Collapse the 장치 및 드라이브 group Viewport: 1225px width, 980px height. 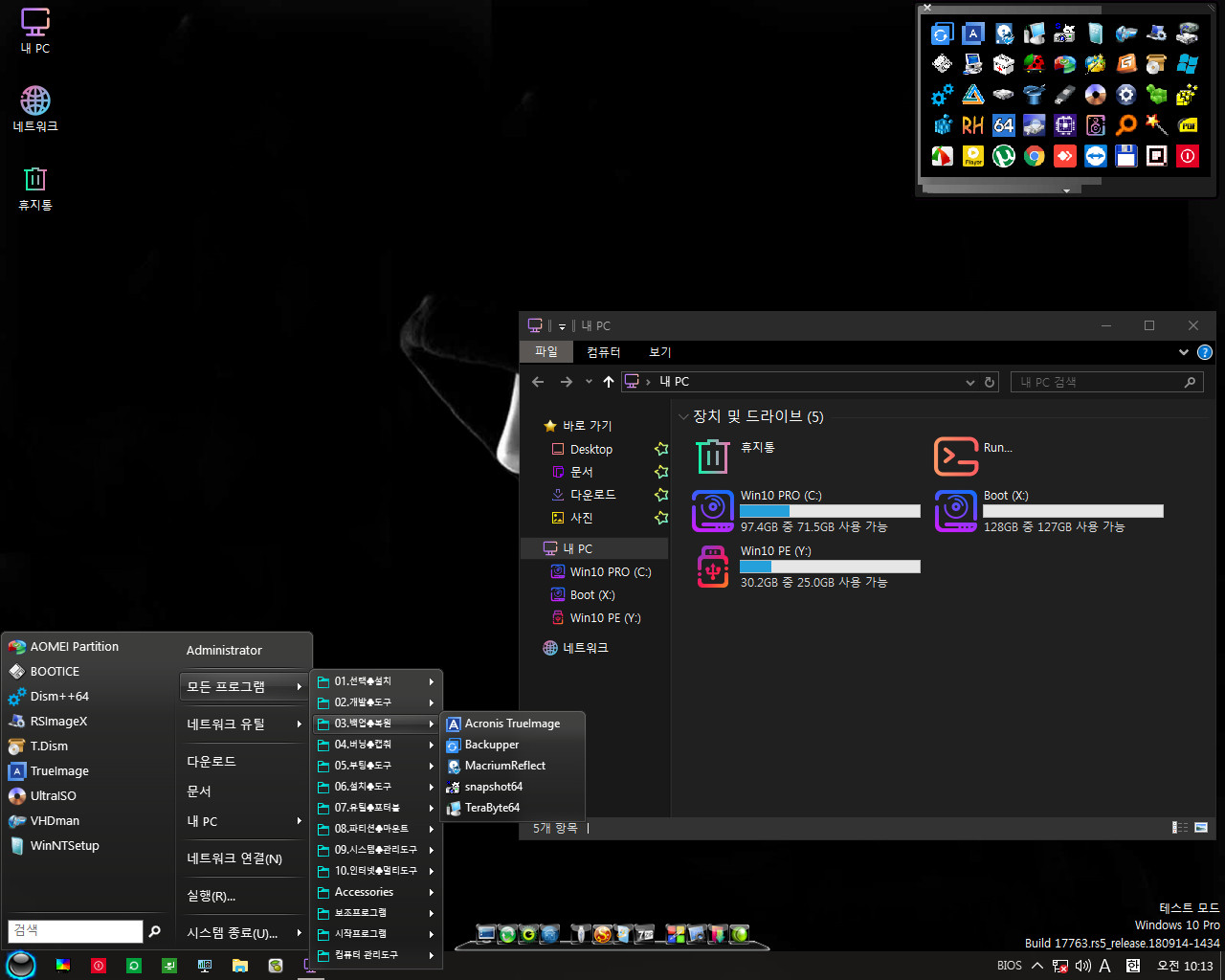click(683, 416)
